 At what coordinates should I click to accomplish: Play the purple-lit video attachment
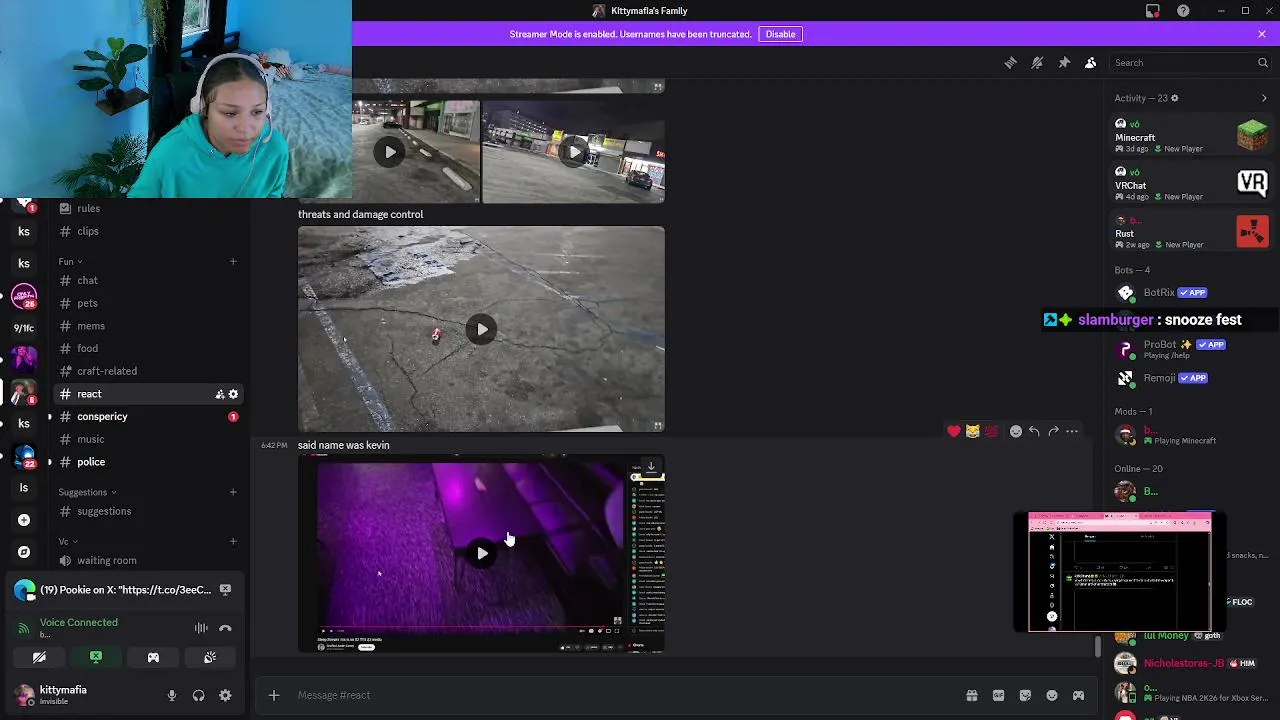click(482, 553)
